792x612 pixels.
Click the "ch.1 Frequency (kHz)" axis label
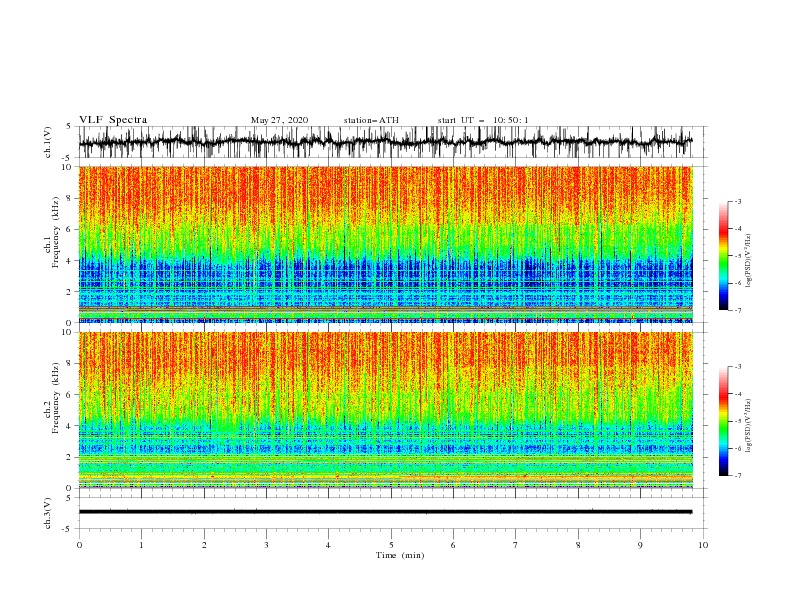52,233
